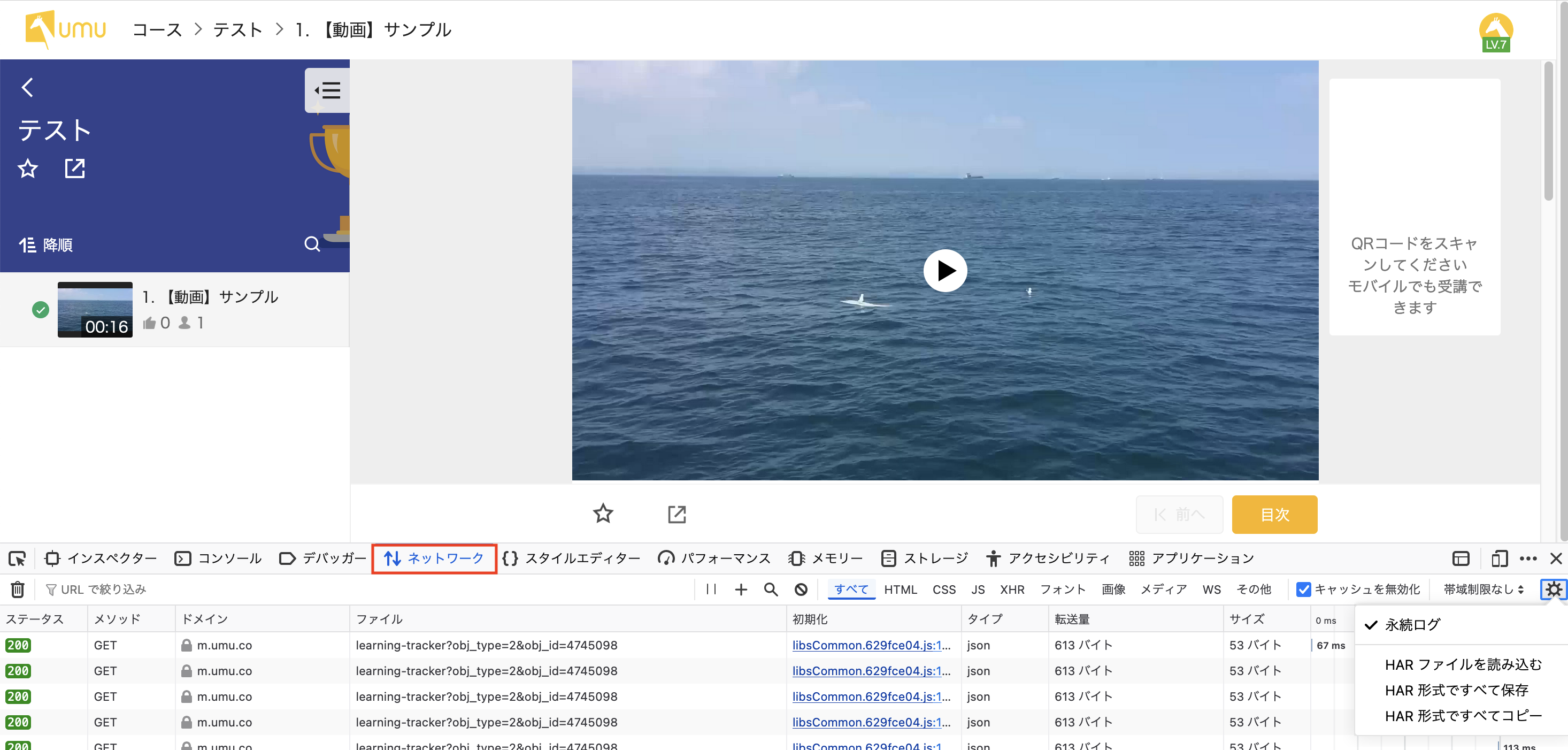
Task: Open devtools three-dot options menu
Action: click(x=1527, y=557)
